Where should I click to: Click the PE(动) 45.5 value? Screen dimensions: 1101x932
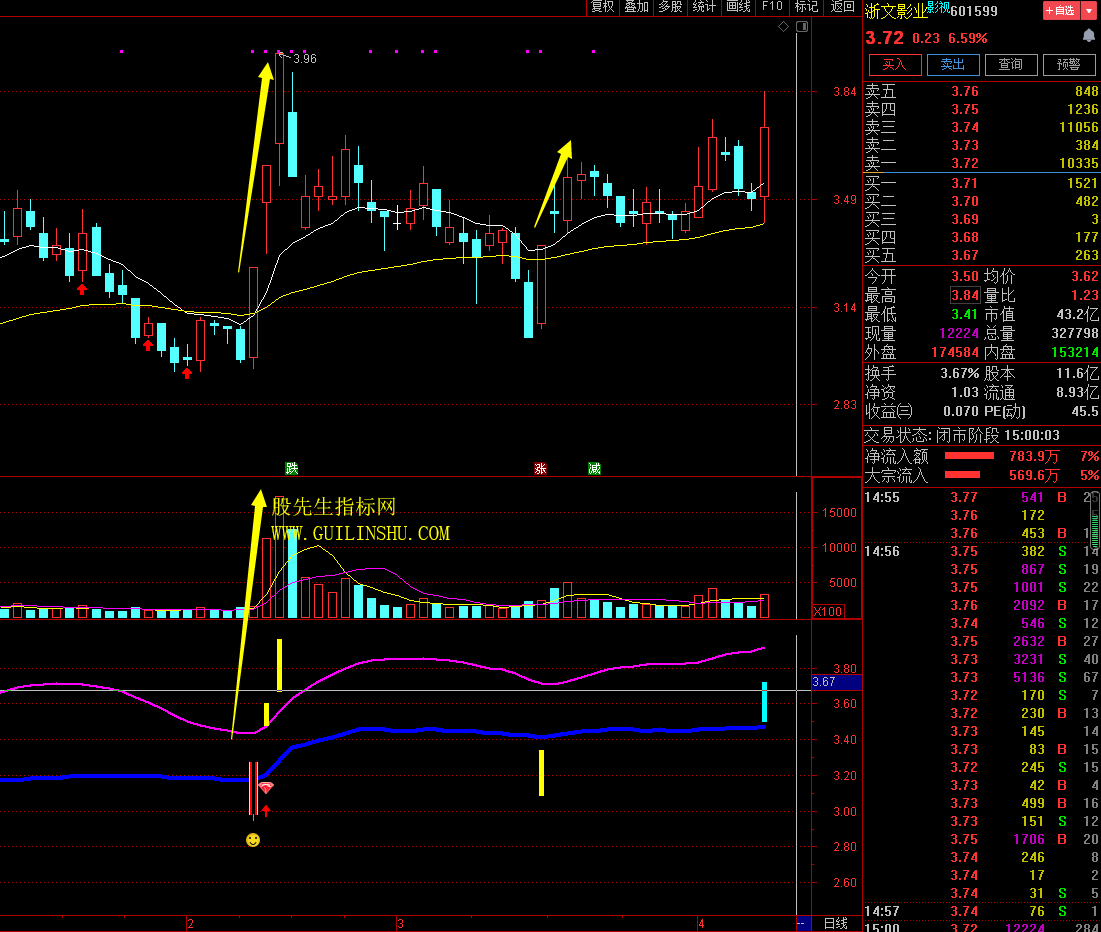1085,412
